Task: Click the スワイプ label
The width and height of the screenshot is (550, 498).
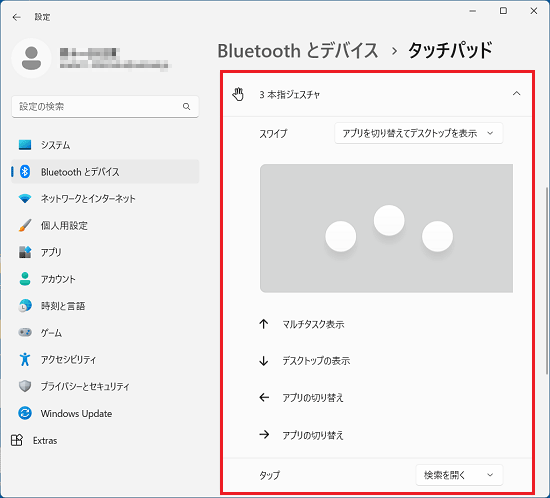Action: [x=273, y=133]
